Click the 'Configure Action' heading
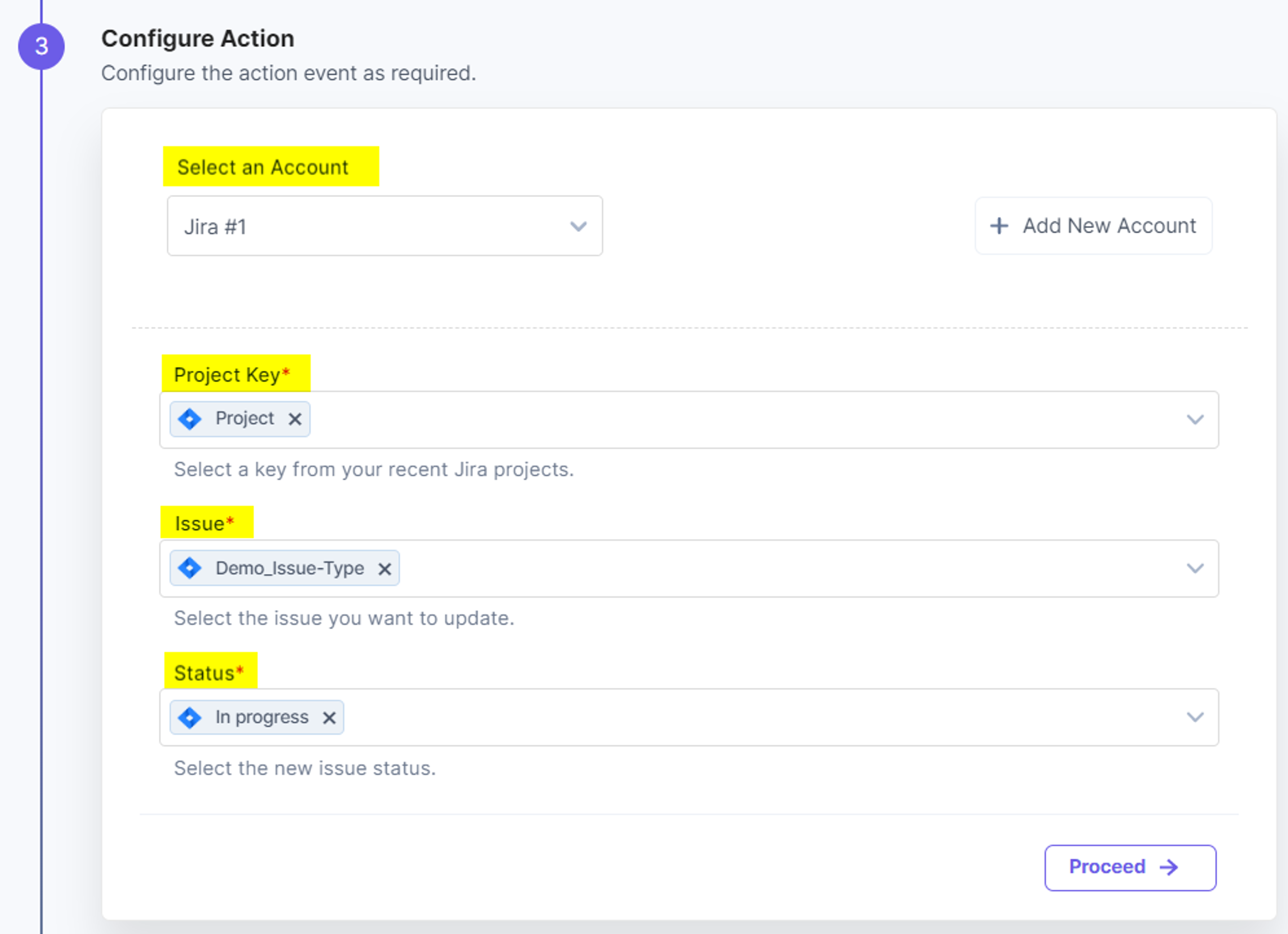The height and width of the screenshot is (934, 1288). tap(198, 39)
